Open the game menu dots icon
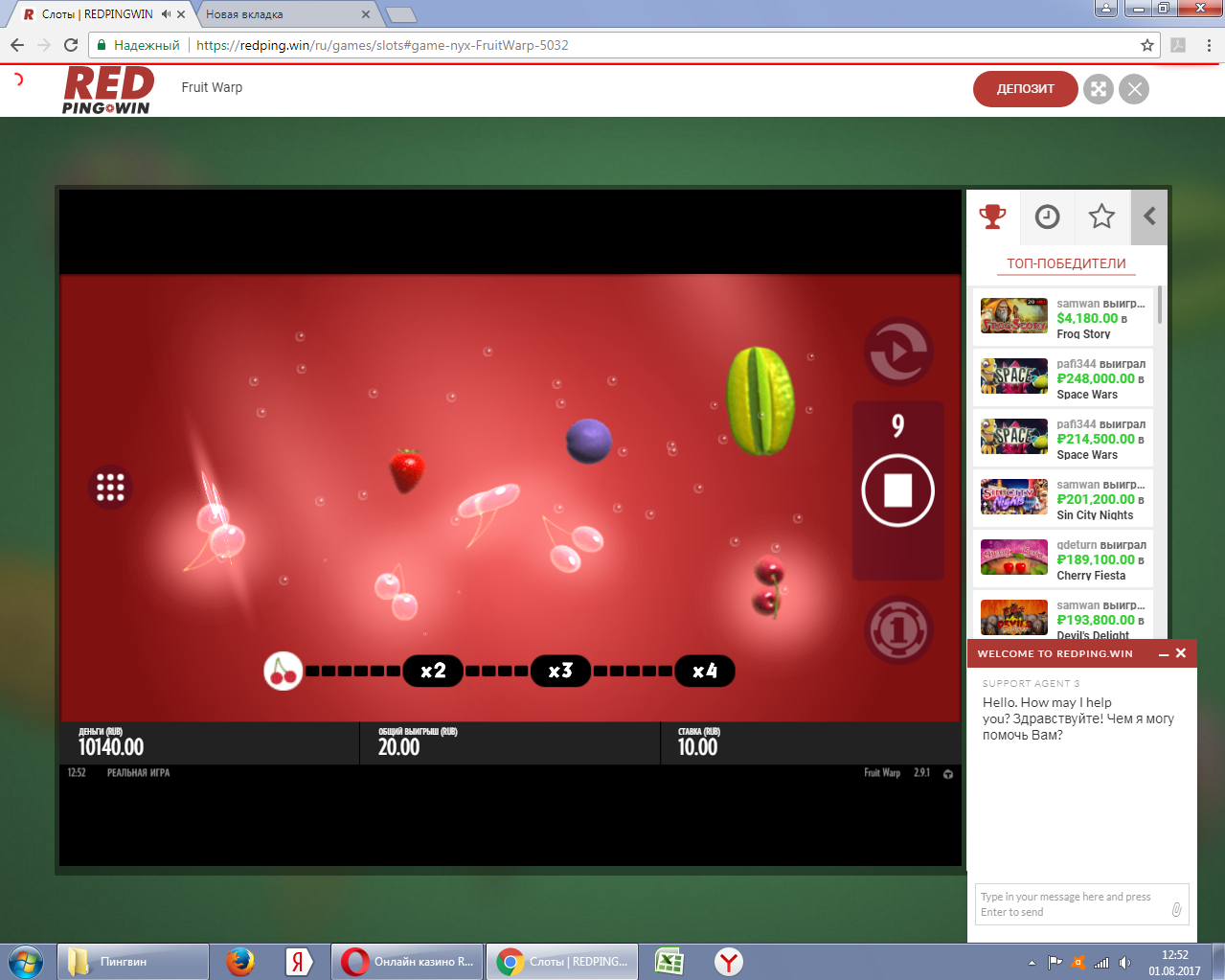This screenshot has width=1225, height=980. (x=110, y=487)
